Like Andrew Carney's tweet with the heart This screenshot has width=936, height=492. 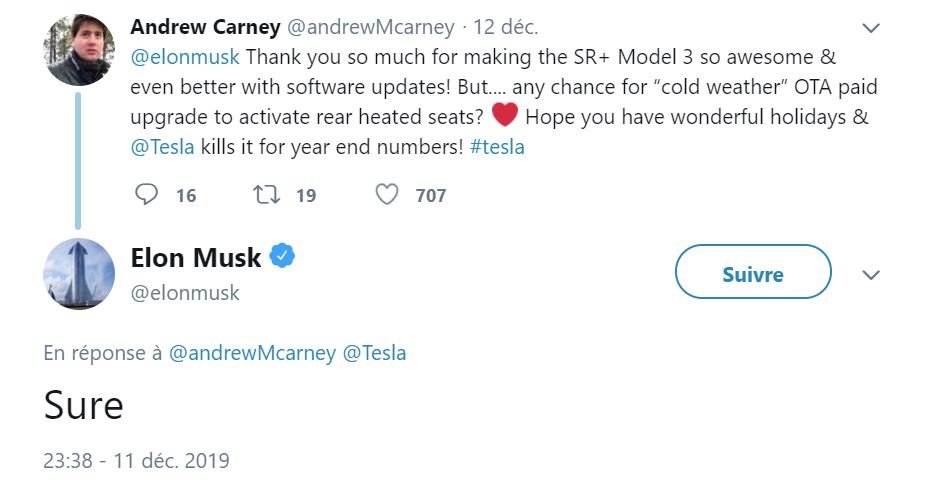(387, 194)
